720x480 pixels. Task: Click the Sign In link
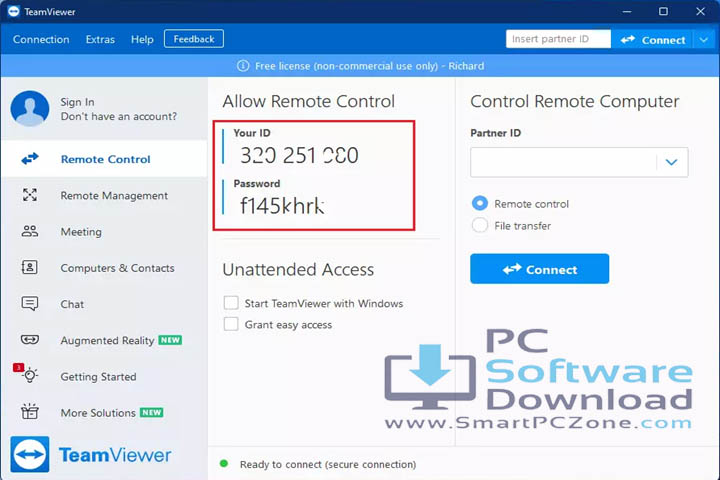(77, 102)
